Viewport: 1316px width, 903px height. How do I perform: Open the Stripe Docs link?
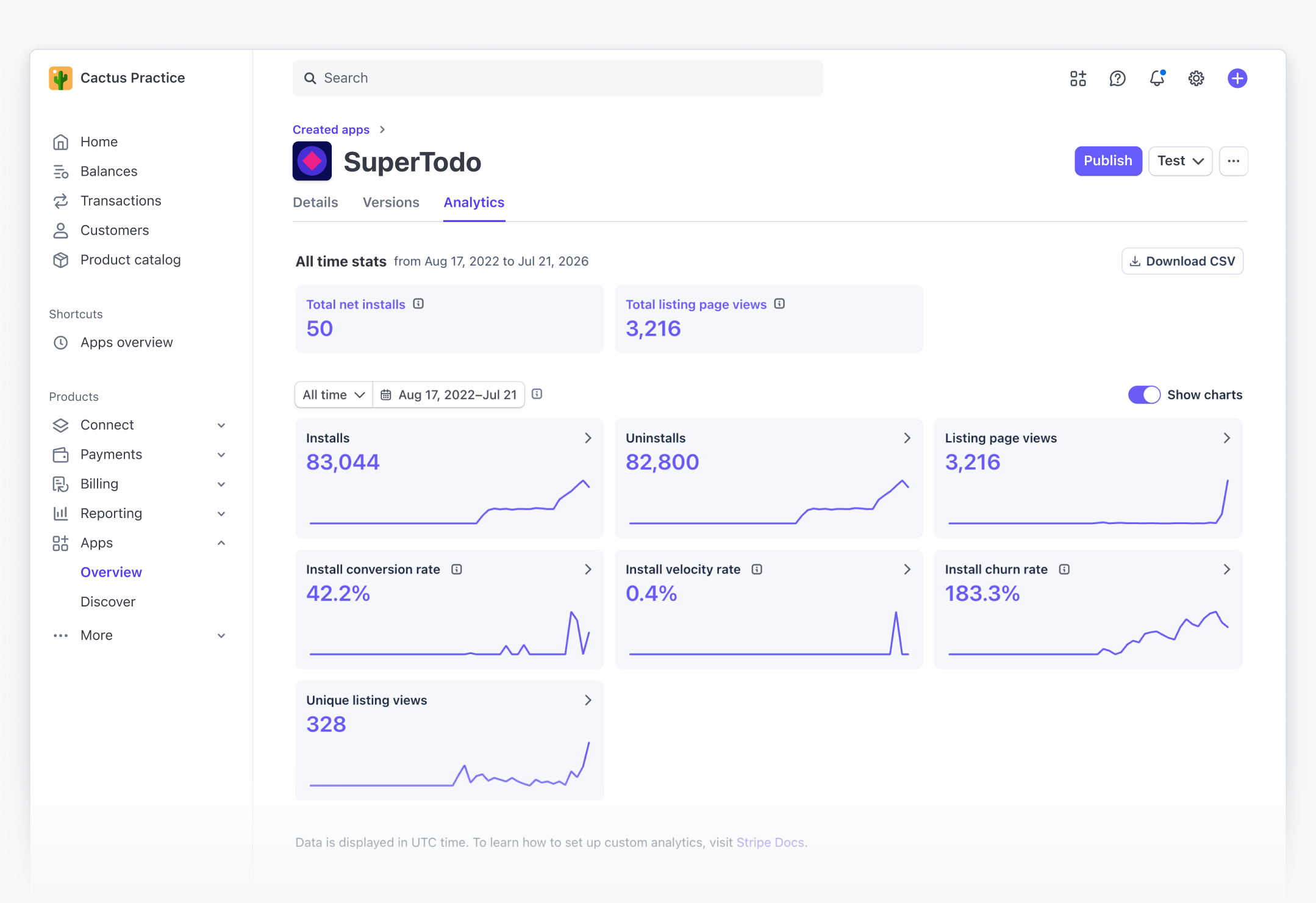point(770,843)
